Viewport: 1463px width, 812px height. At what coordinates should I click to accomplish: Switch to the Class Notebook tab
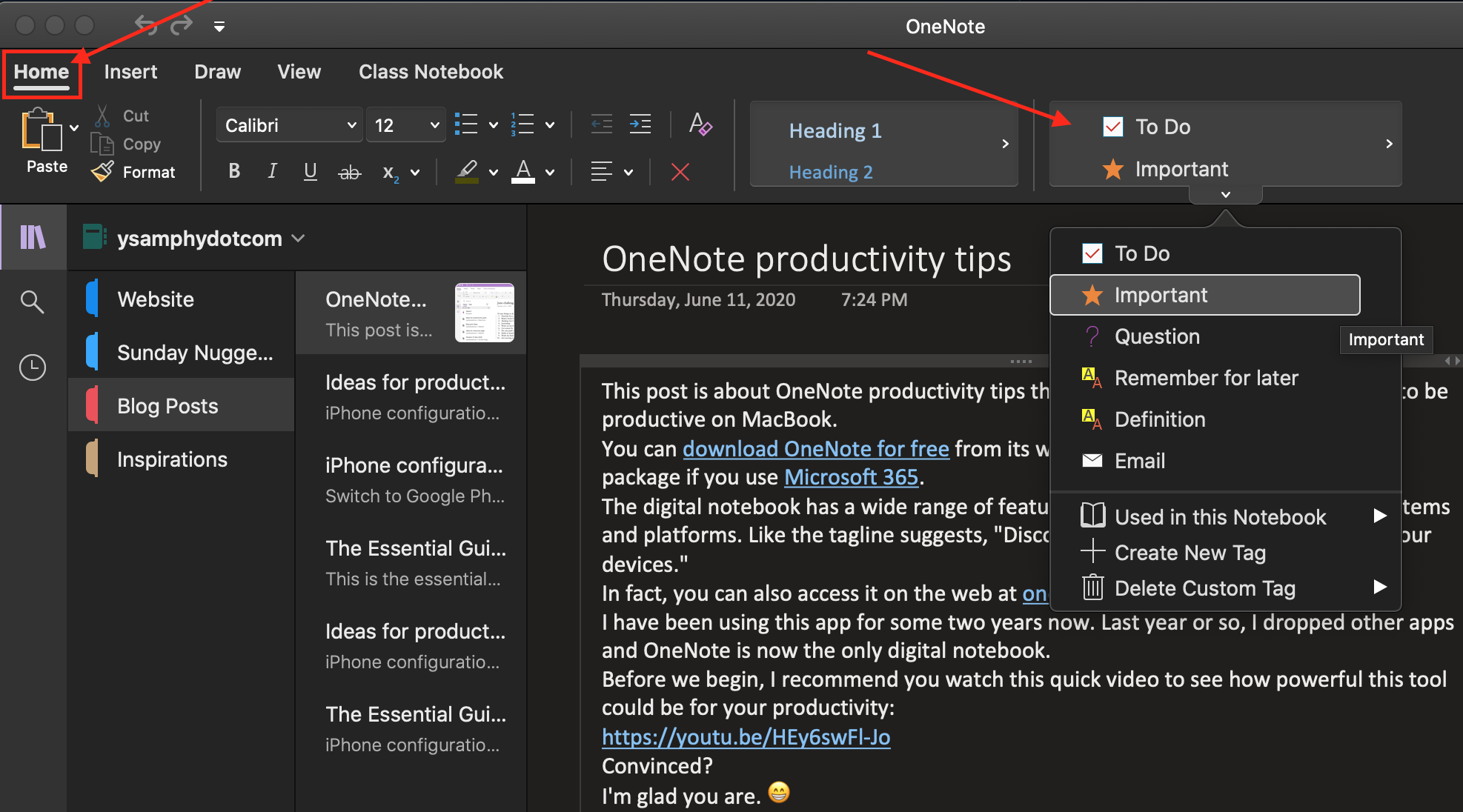431,72
